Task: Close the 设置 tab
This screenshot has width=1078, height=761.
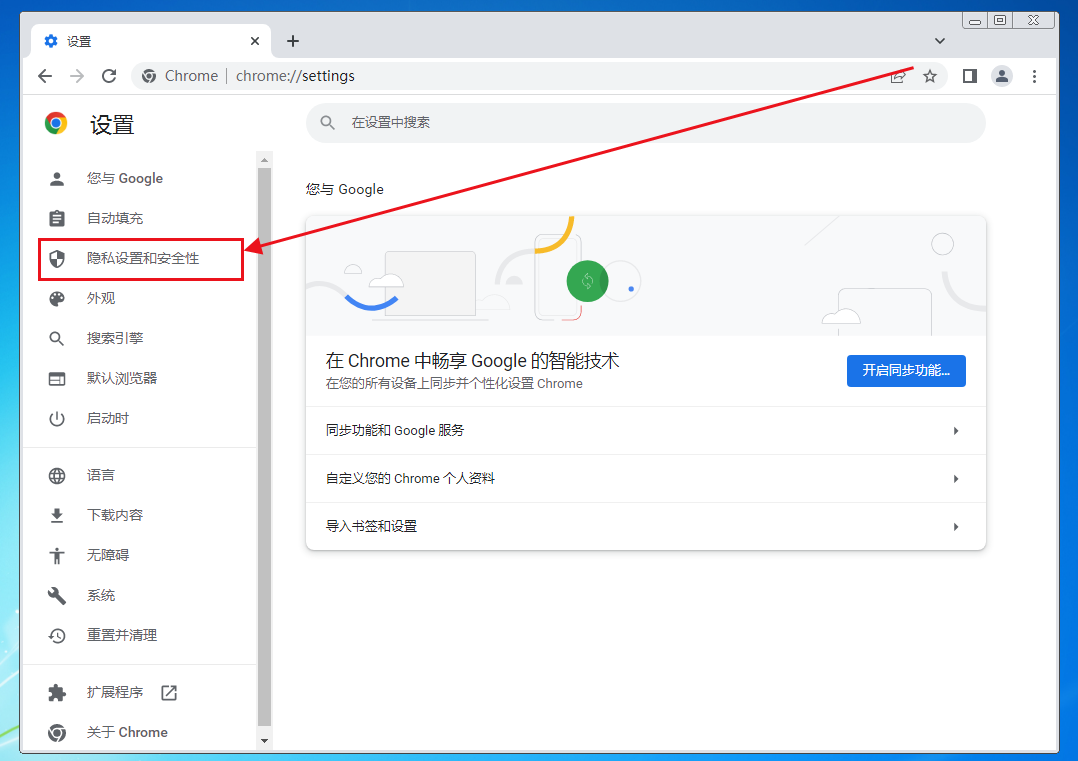Action: (254, 41)
